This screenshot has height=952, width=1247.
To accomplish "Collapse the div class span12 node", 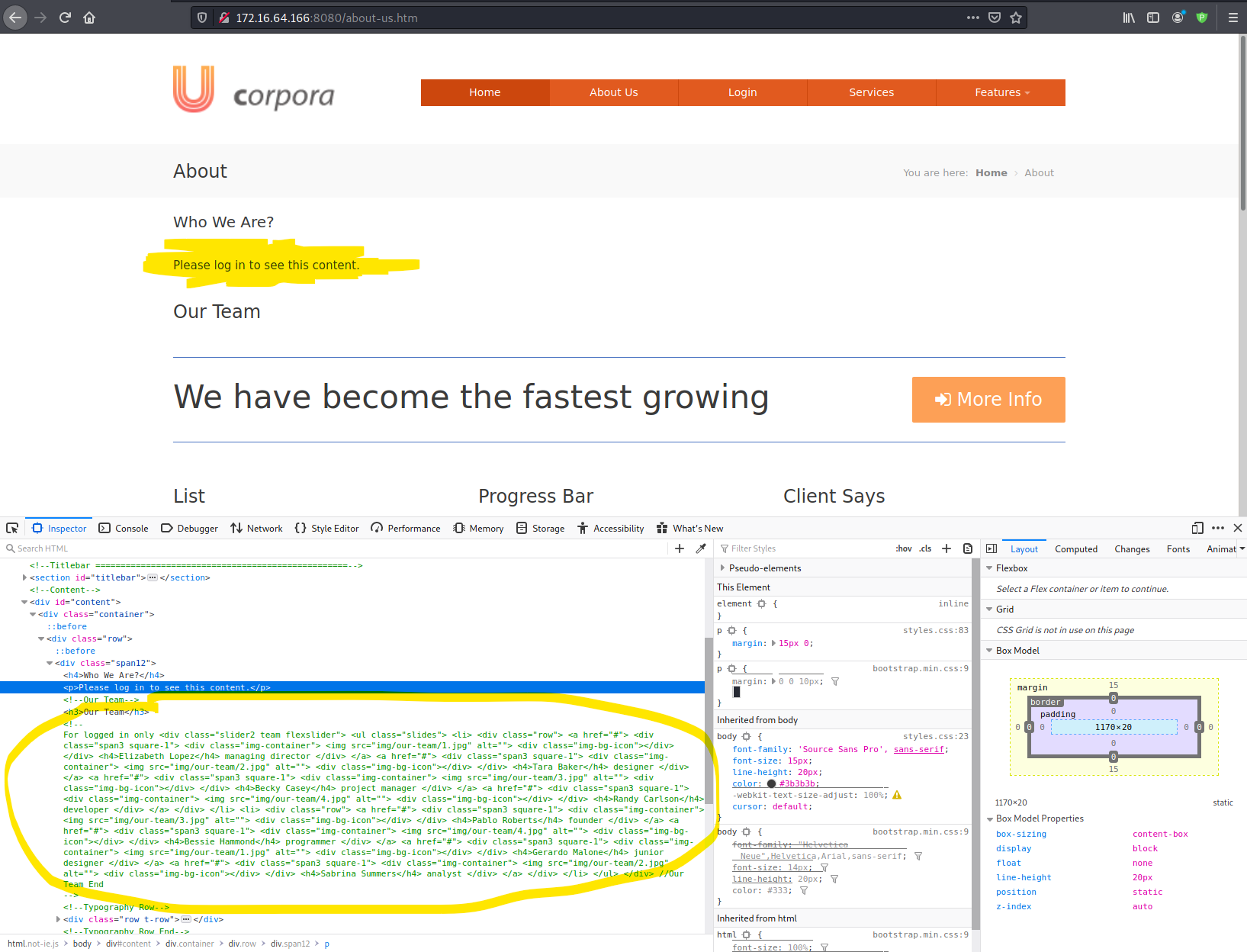I will tap(50, 663).
